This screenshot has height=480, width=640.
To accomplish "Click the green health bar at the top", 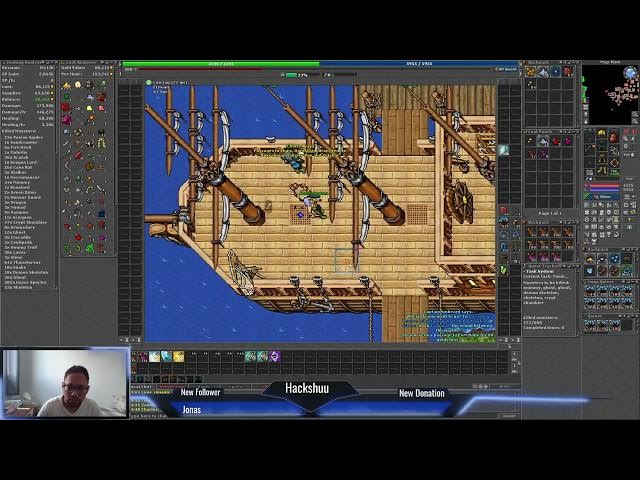I will 220,64.
